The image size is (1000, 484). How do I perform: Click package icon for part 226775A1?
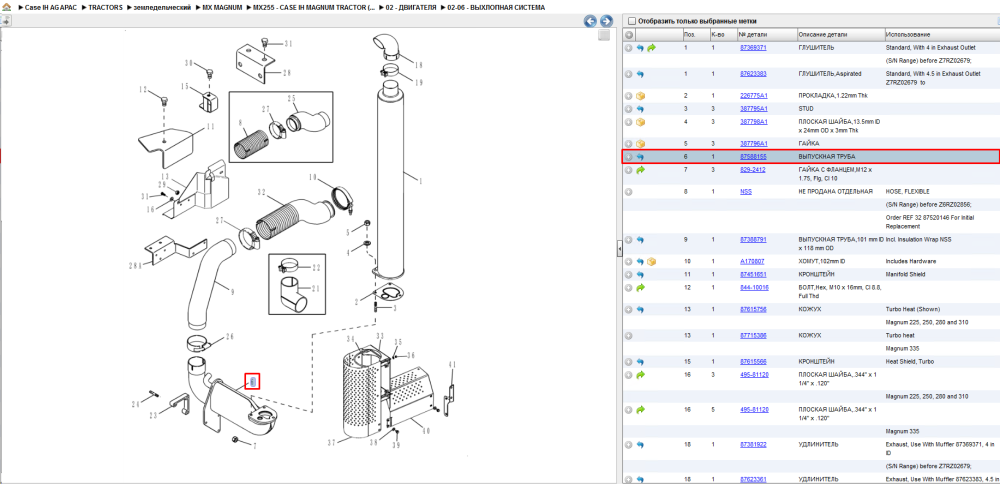click(x=641, y=96)
